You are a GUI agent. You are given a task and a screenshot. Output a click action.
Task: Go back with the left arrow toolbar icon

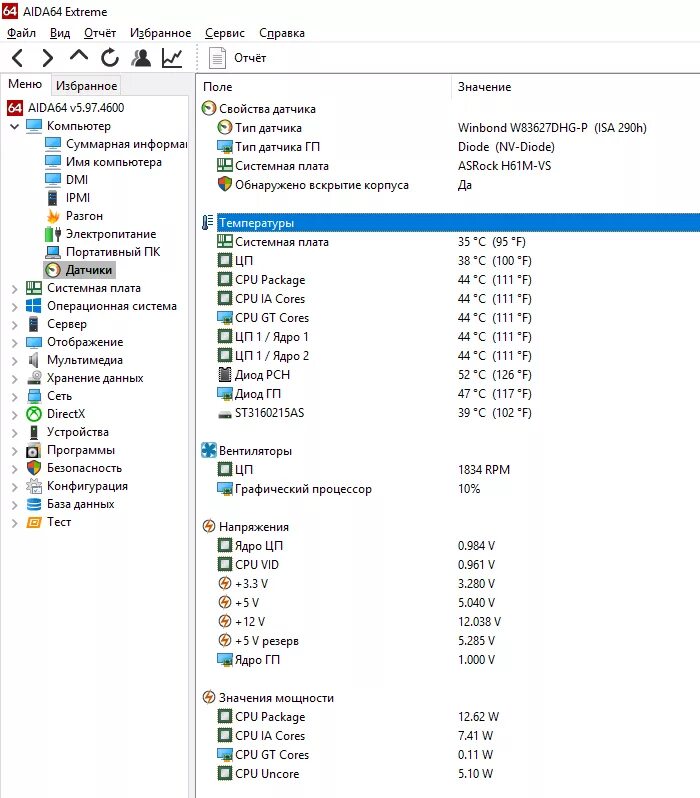coord(17,58)
